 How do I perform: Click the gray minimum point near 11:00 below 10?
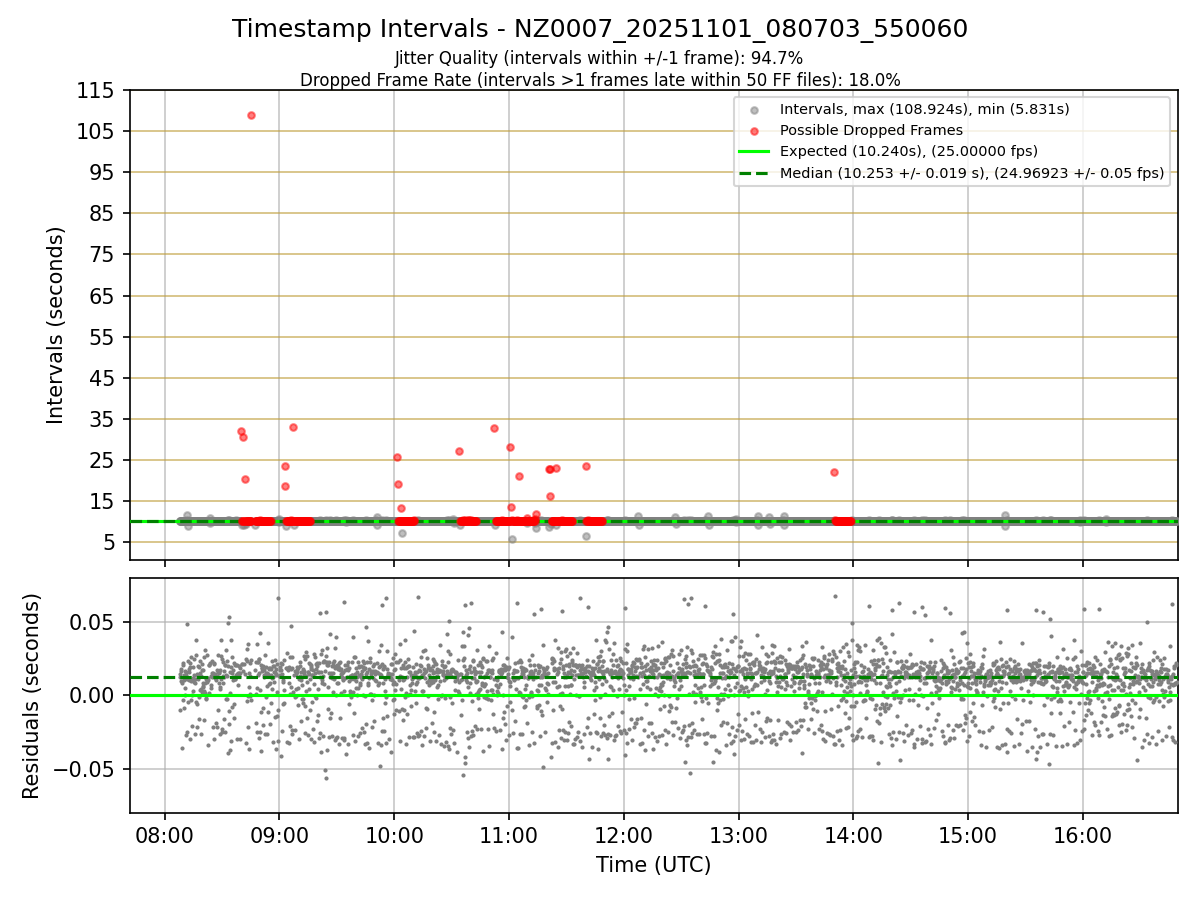pos(512,539)
